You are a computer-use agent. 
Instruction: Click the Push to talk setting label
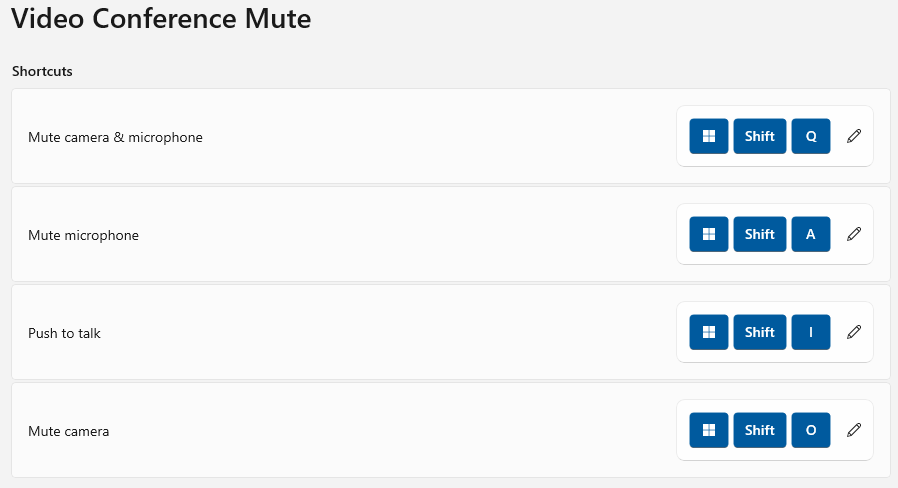[64, 333]
